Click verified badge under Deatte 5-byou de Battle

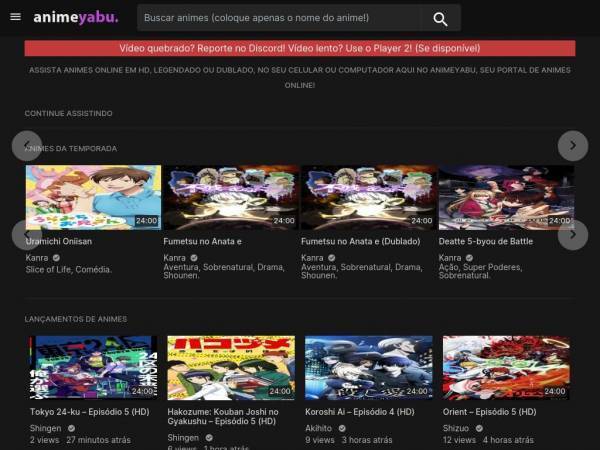[x=470, y=258]
